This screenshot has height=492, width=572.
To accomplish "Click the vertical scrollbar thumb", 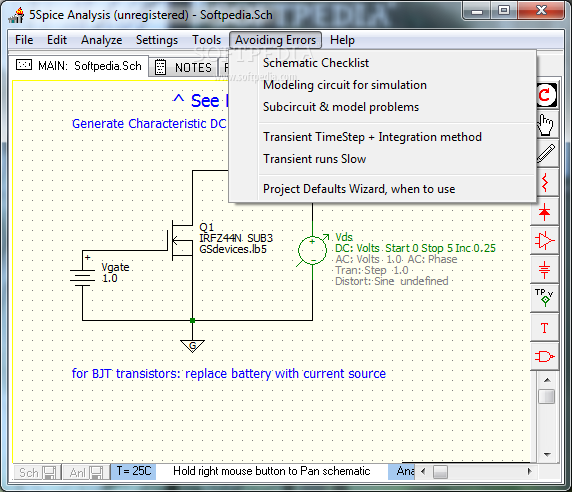I will point(546,396).
